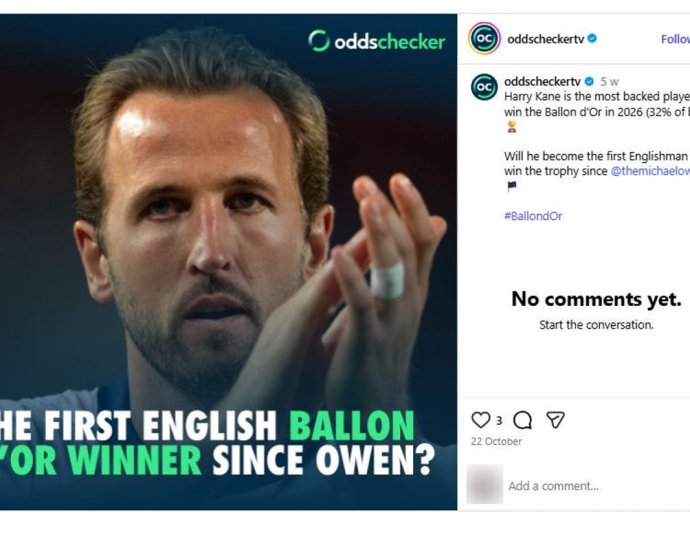View the list of 3 likes
The height and width of the screenshot is (550, 690).
coord(499,421)
